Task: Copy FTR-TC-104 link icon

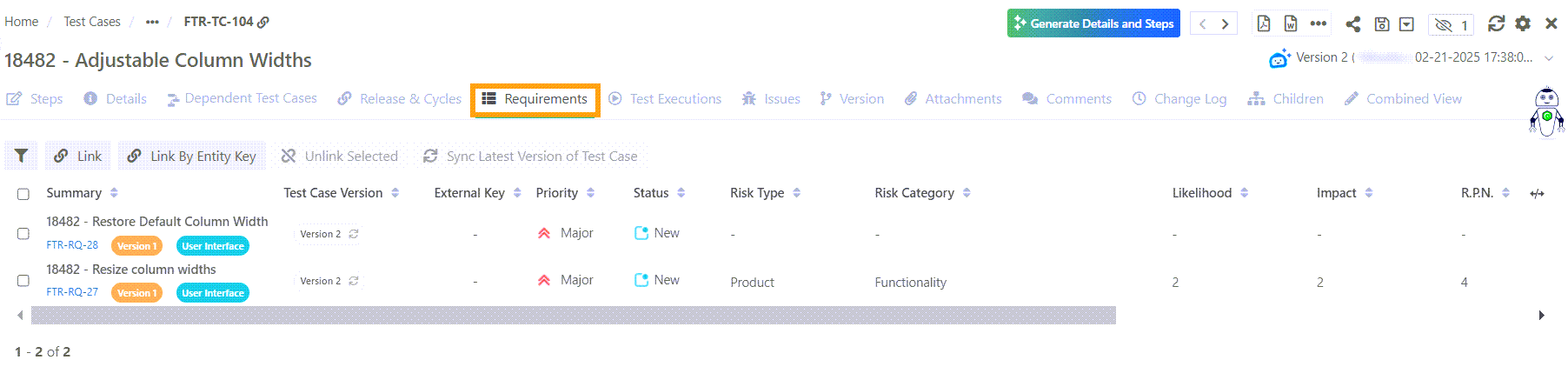Action: tap(263, 22)
